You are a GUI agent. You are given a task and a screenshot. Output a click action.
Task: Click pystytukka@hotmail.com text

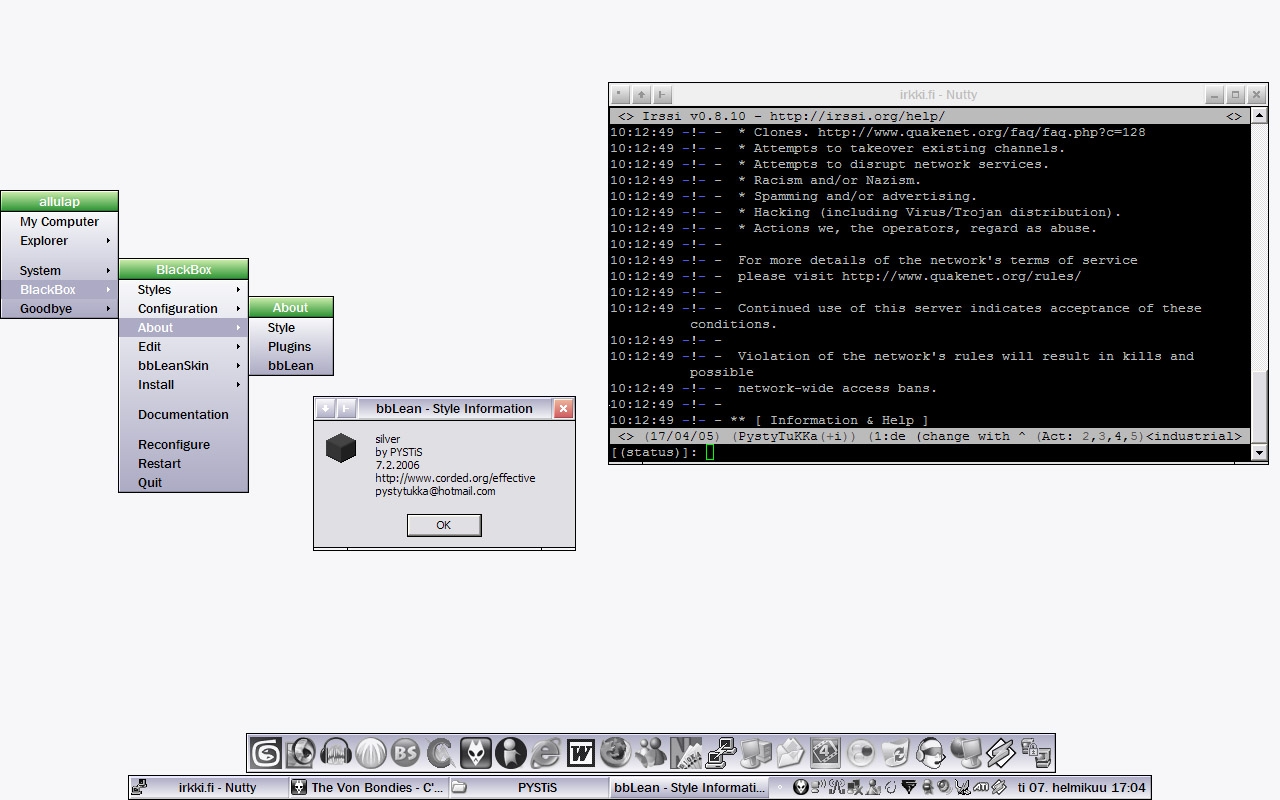click(435, 491)
